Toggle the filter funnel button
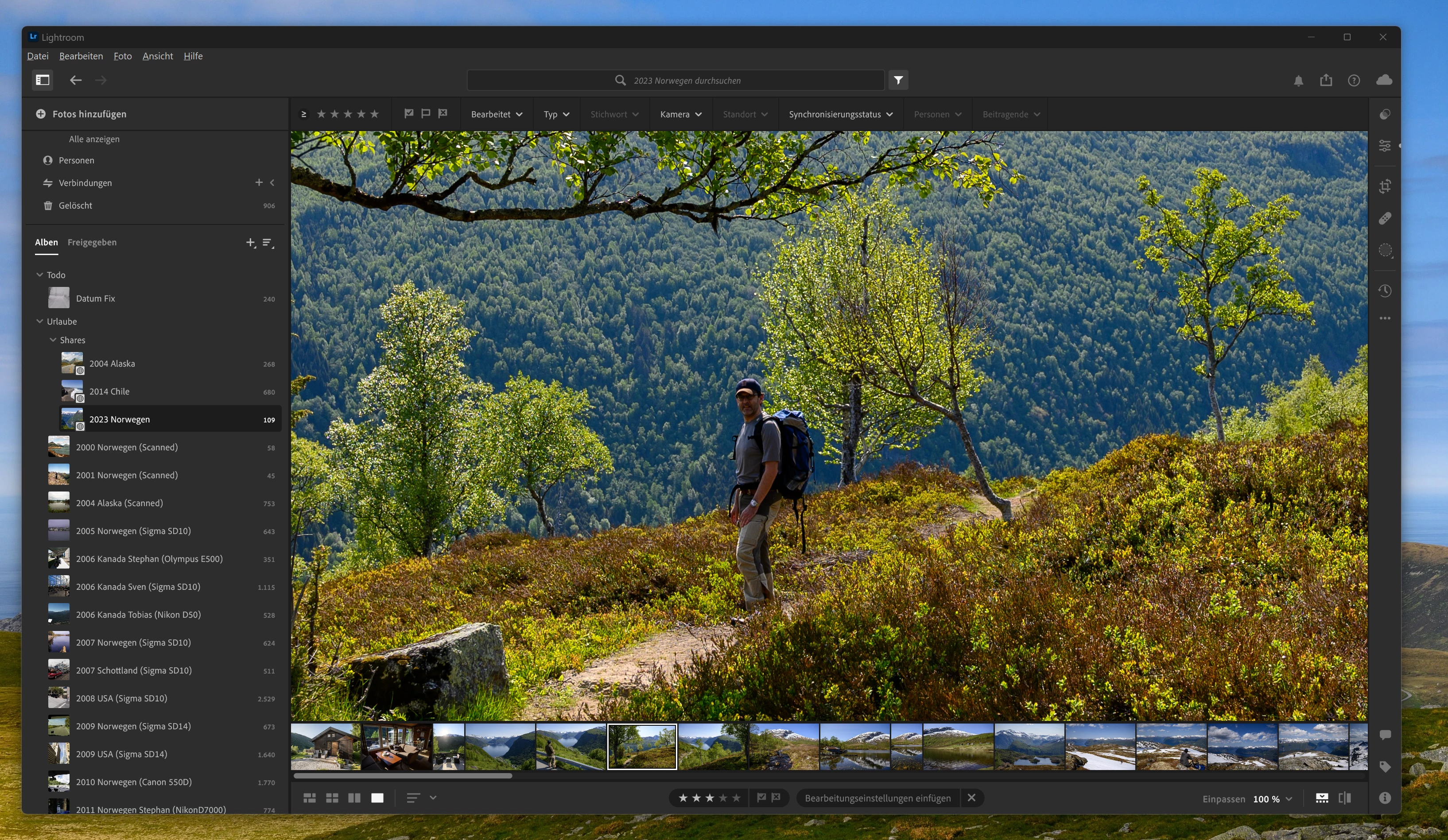This screenshot has height=840, width=1448. (898, 80)
